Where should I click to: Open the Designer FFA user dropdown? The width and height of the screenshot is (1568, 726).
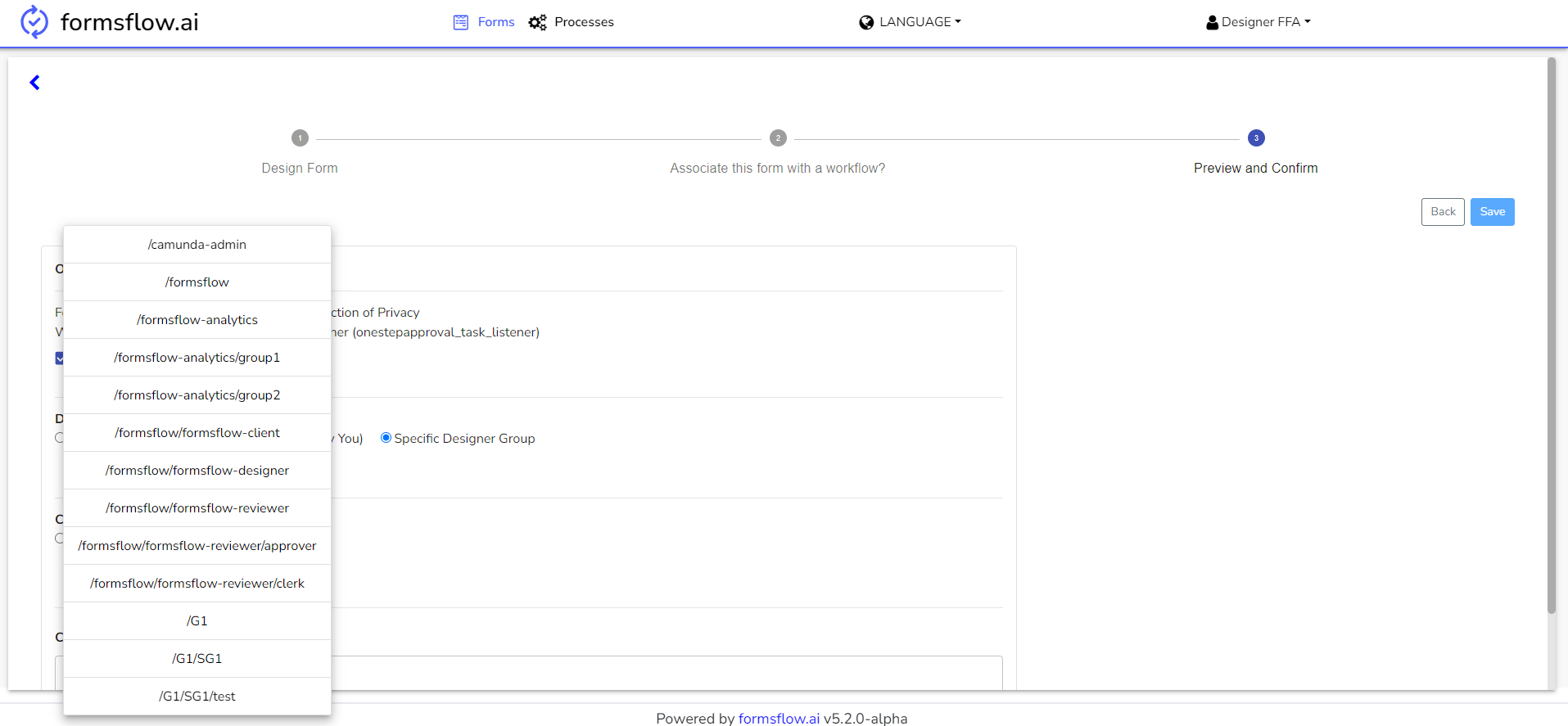click(1266, 22)
